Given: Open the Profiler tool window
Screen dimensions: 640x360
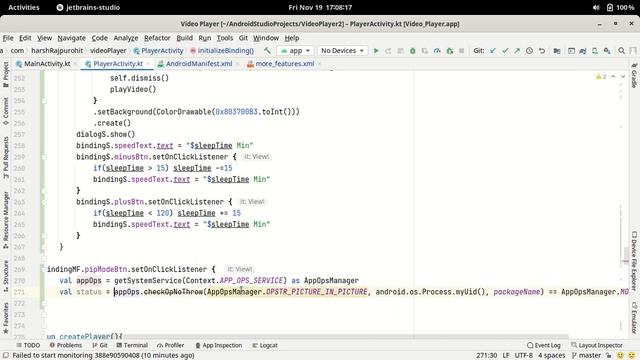Looking at the screenshot, I should click(170, 345).
